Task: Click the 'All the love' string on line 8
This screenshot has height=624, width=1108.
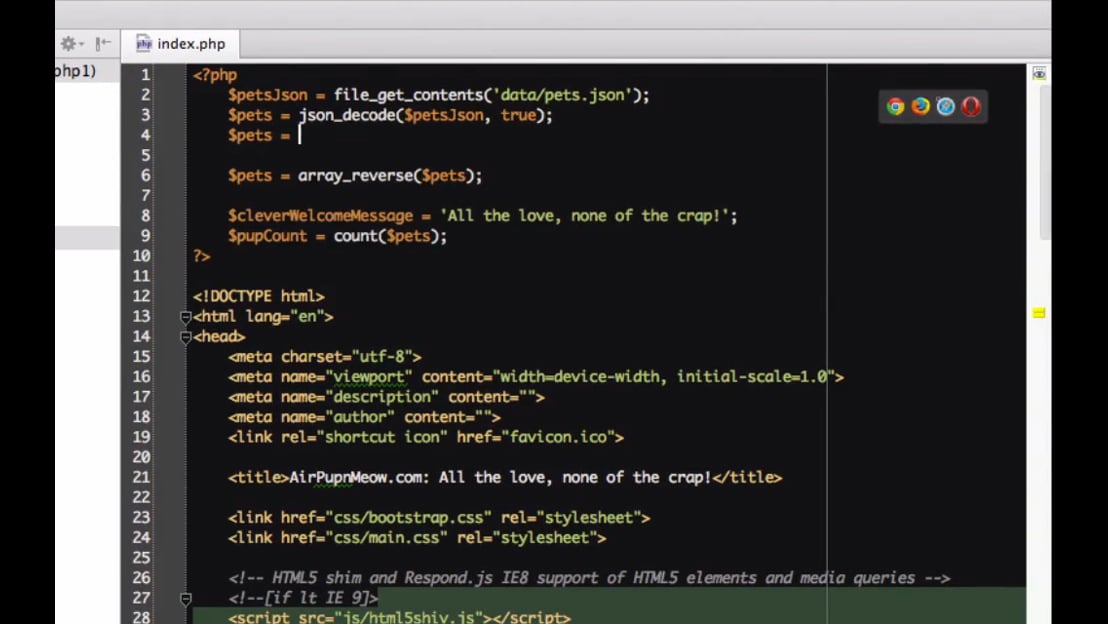Action: coord(584,216)
